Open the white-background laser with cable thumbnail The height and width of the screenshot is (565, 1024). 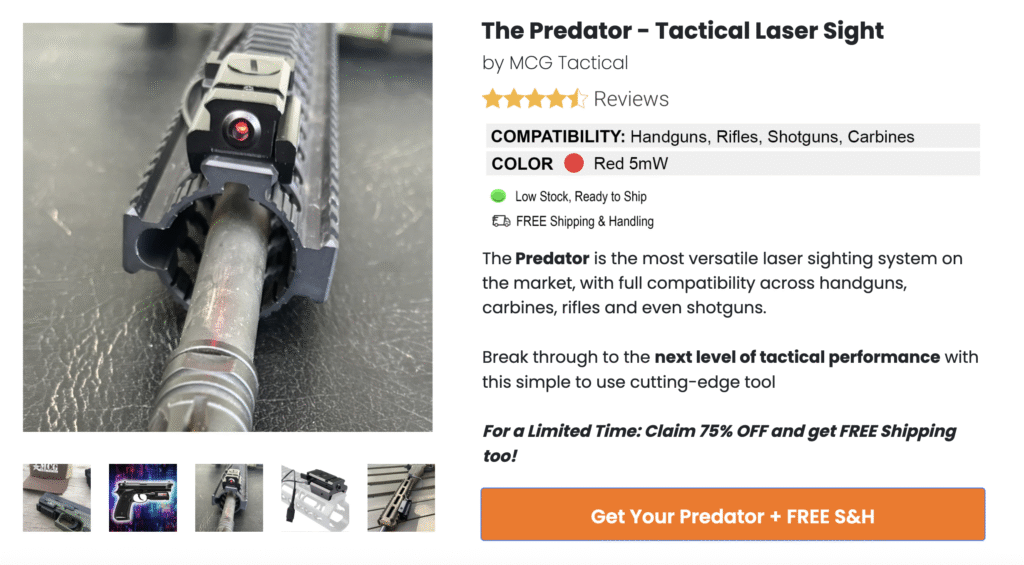315,497
